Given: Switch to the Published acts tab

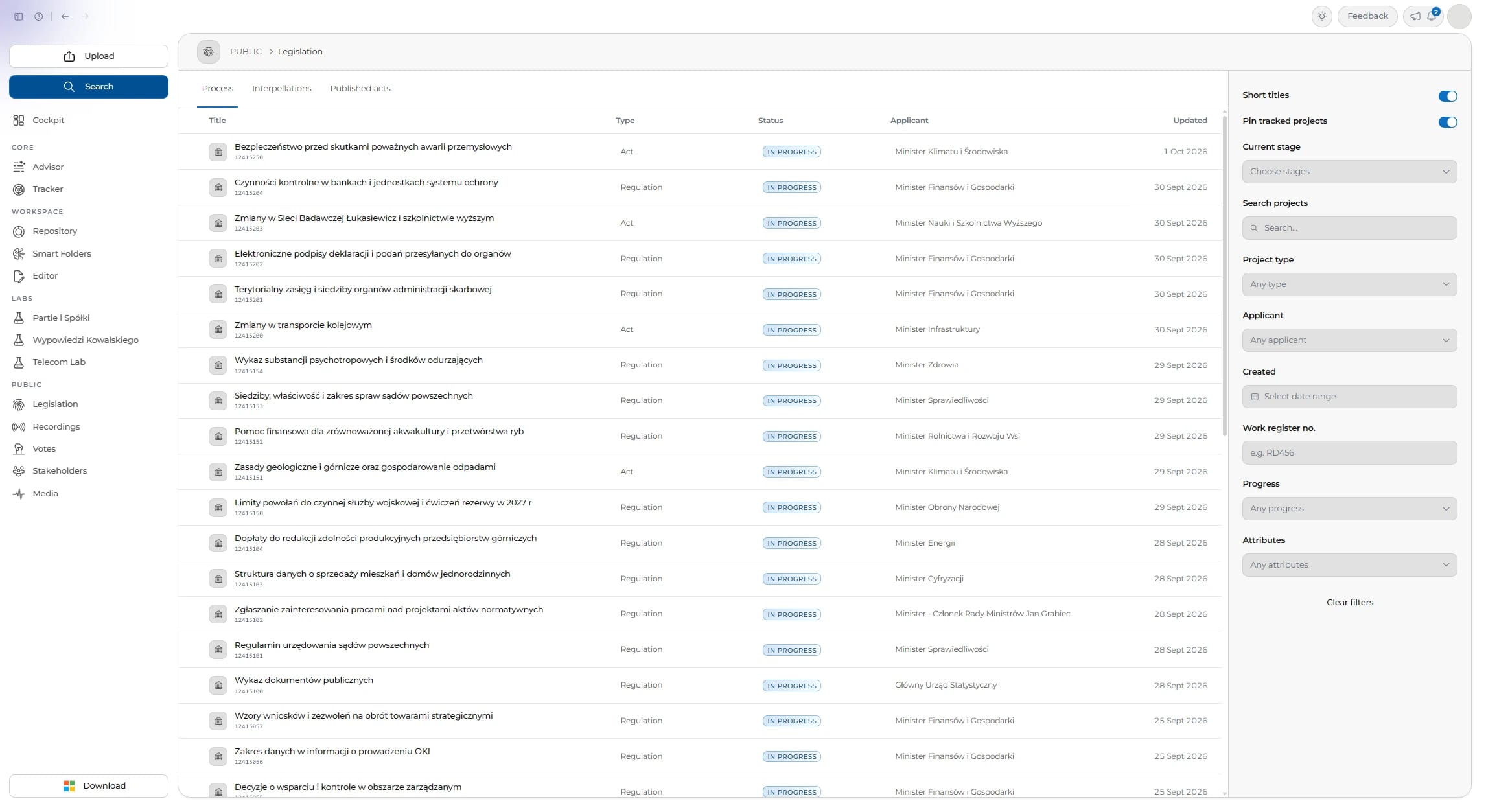Looking at the screenshot, I should coord(360,89).
